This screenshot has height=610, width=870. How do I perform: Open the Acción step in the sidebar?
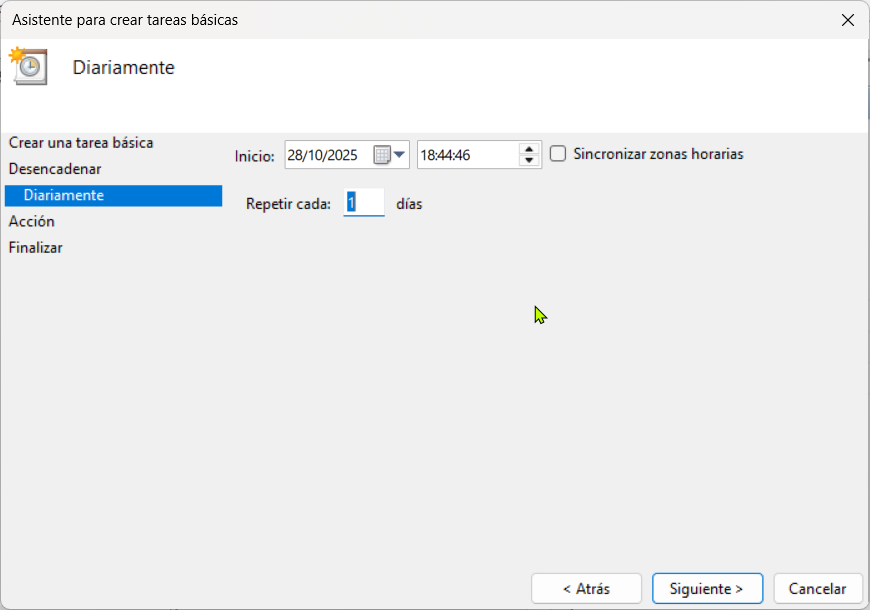pos(32,221)
